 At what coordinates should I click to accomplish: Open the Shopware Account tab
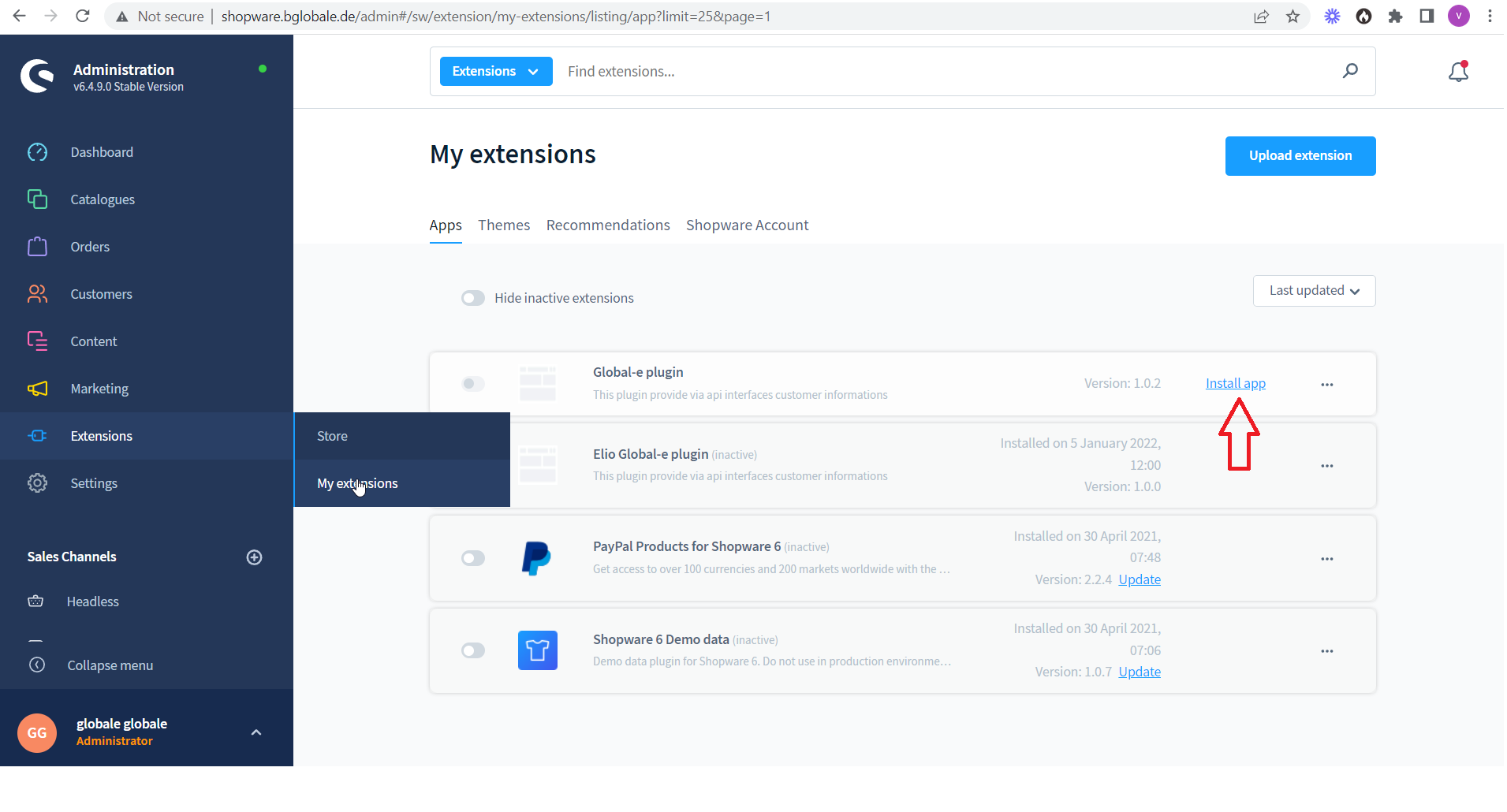tap(746, 225)
